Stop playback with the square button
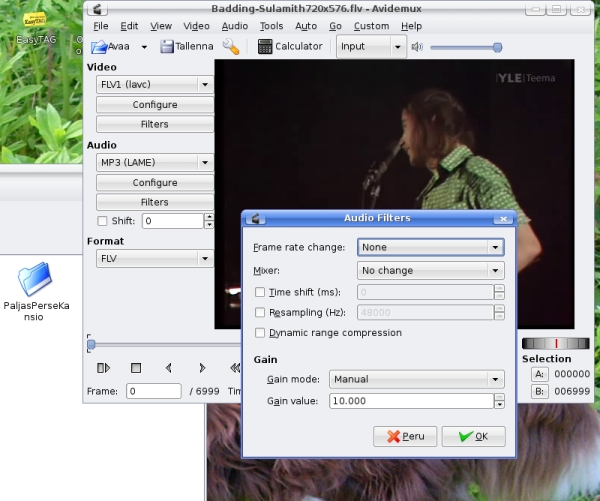Image resolution: width=600 pixels, height=501 pixels. pyautogui.click(x=136, y=368)
